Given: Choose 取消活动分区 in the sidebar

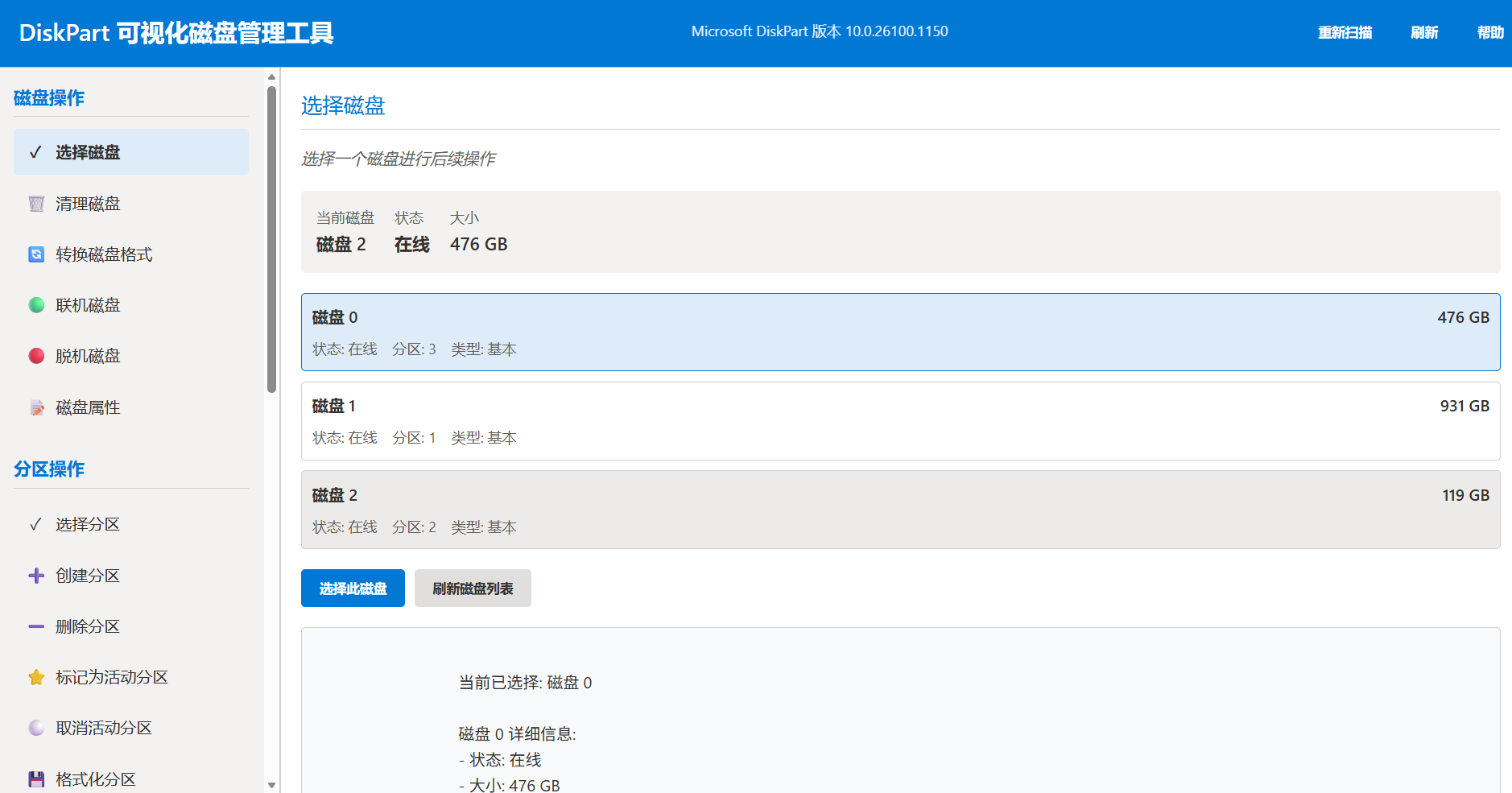Looking at the screenshot, I should tap(131, 728).
